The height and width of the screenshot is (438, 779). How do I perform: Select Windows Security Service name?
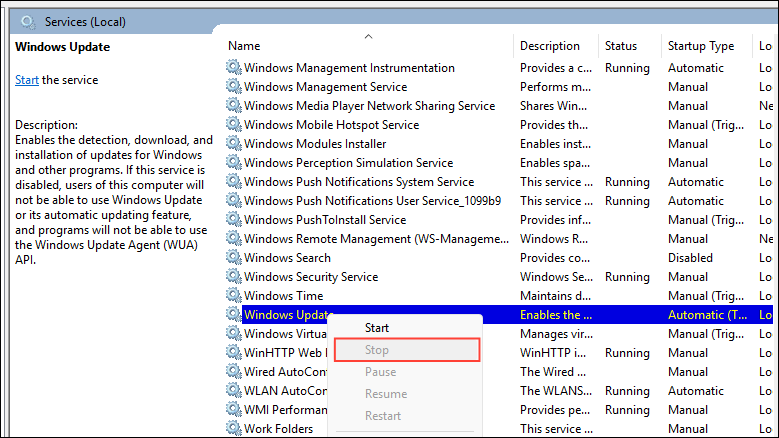tap(311, 277)
